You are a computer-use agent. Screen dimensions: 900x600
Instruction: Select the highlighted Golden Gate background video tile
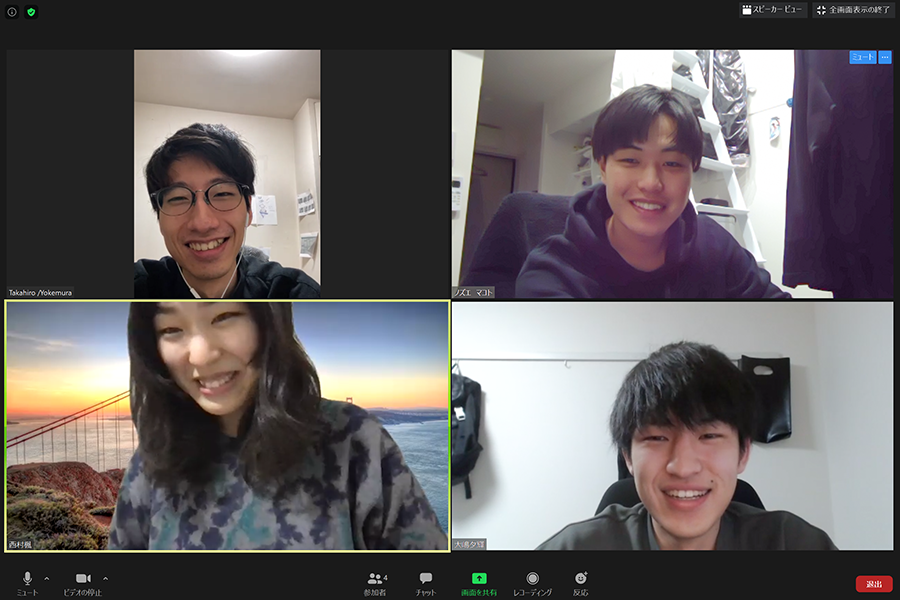(x=227, y=425)
